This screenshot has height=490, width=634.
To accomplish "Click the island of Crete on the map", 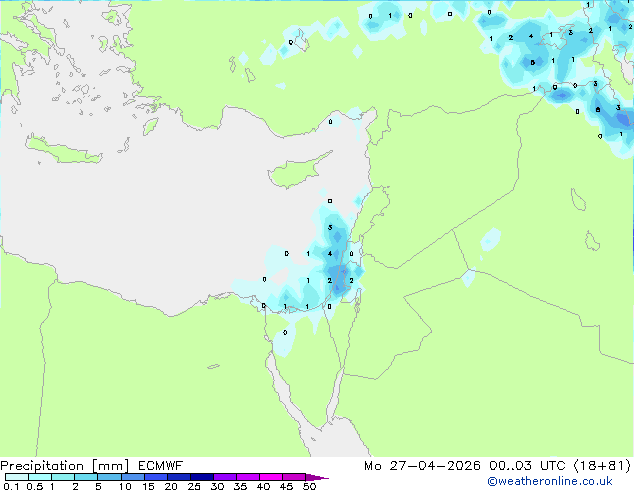I will click(63, 150).
